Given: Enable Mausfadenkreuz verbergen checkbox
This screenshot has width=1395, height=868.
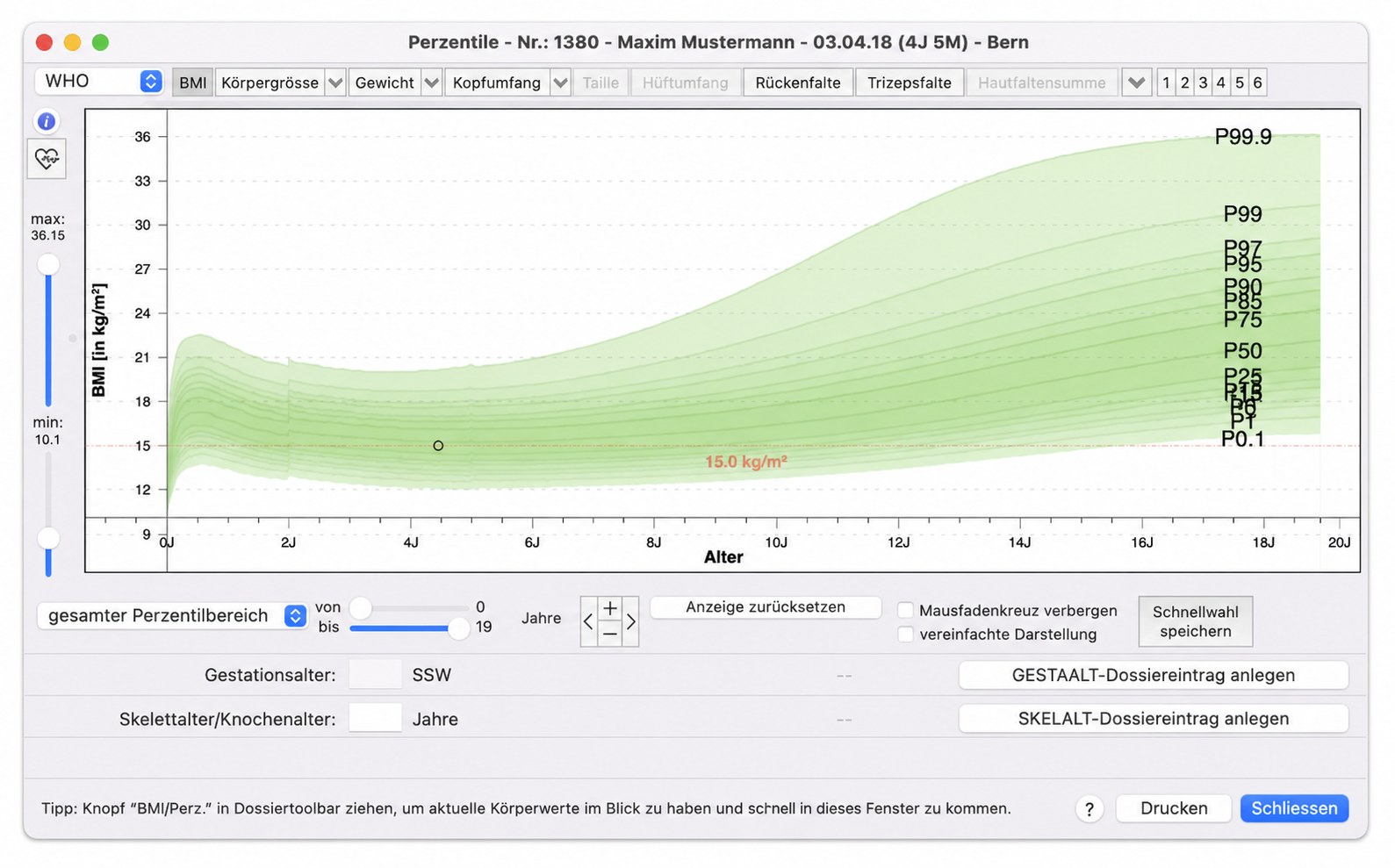Looking at the screenshot, I should click(x=906, y=610).
